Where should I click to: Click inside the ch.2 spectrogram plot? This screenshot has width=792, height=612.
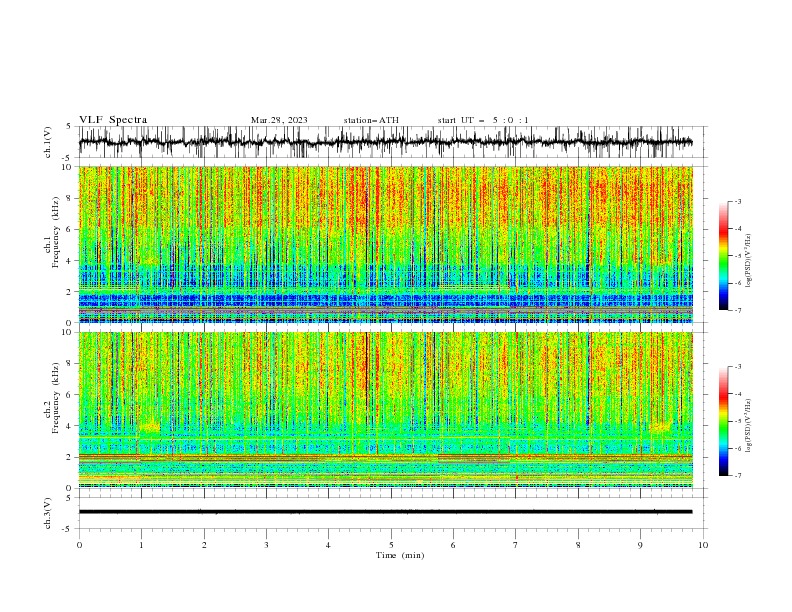pyautogui.click(x=385, y=410)
